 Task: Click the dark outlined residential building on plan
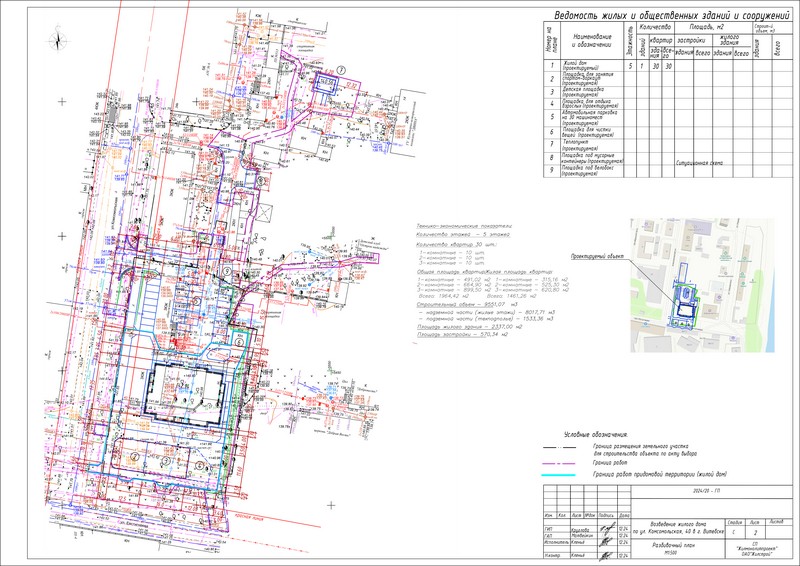point(184,393)
